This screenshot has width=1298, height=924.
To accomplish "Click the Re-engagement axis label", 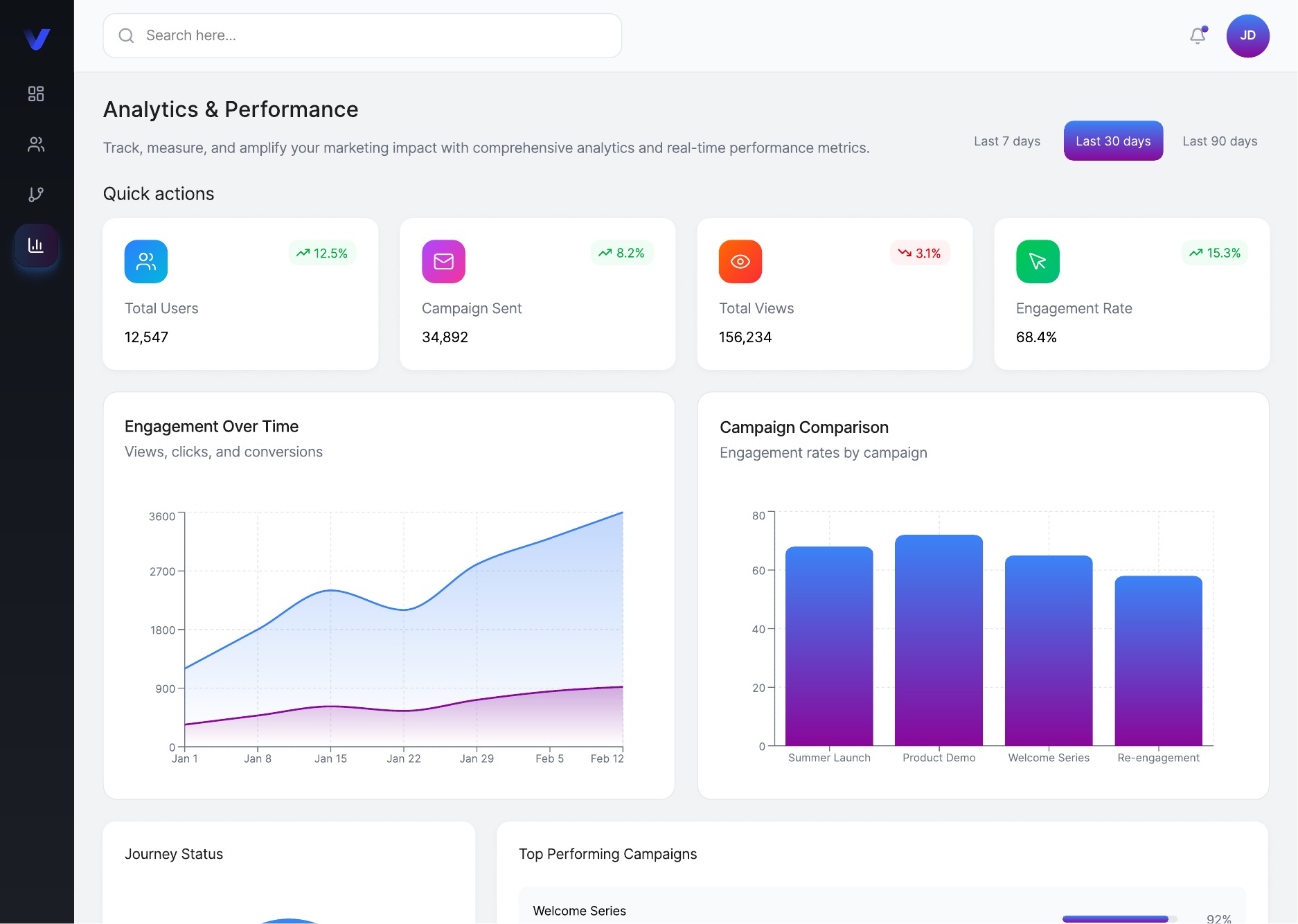I will click(1158, 758).
